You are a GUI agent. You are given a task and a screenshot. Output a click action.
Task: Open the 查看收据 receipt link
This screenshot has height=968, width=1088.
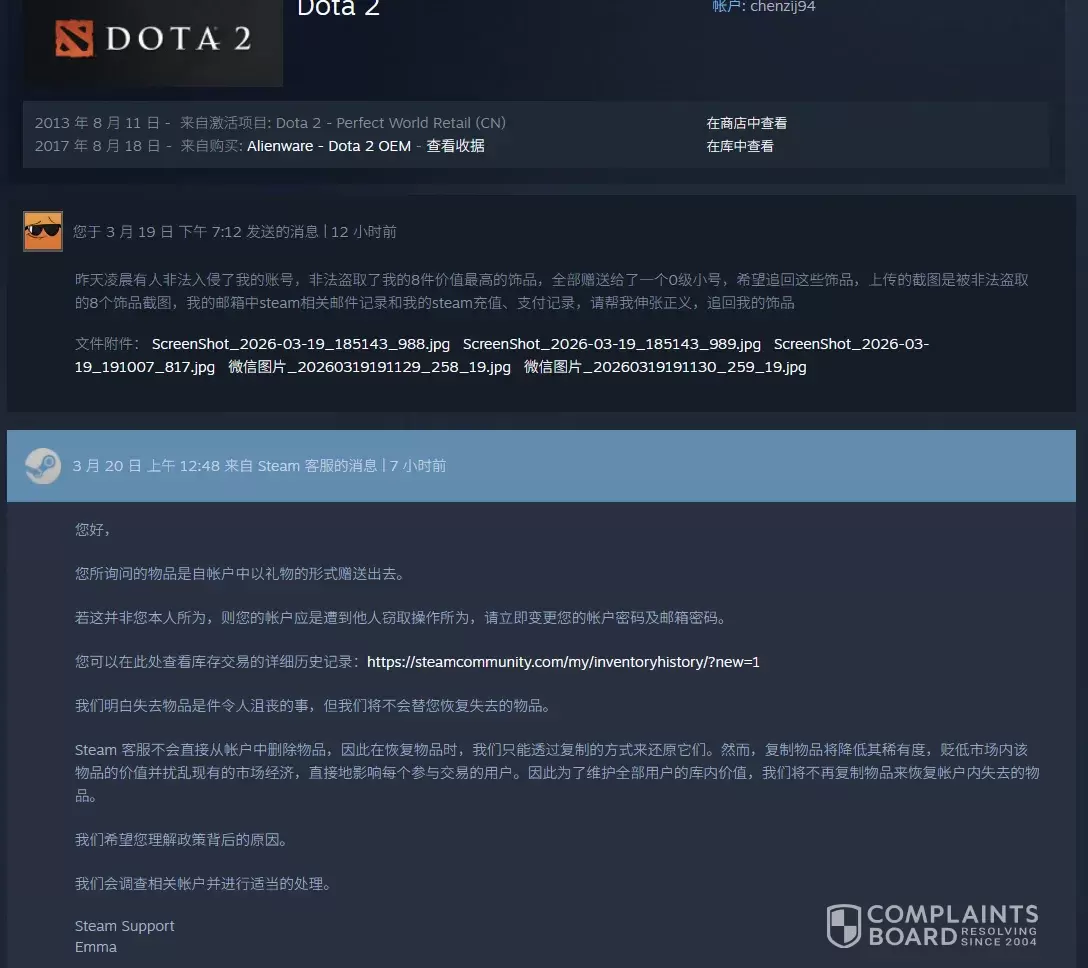455,146
